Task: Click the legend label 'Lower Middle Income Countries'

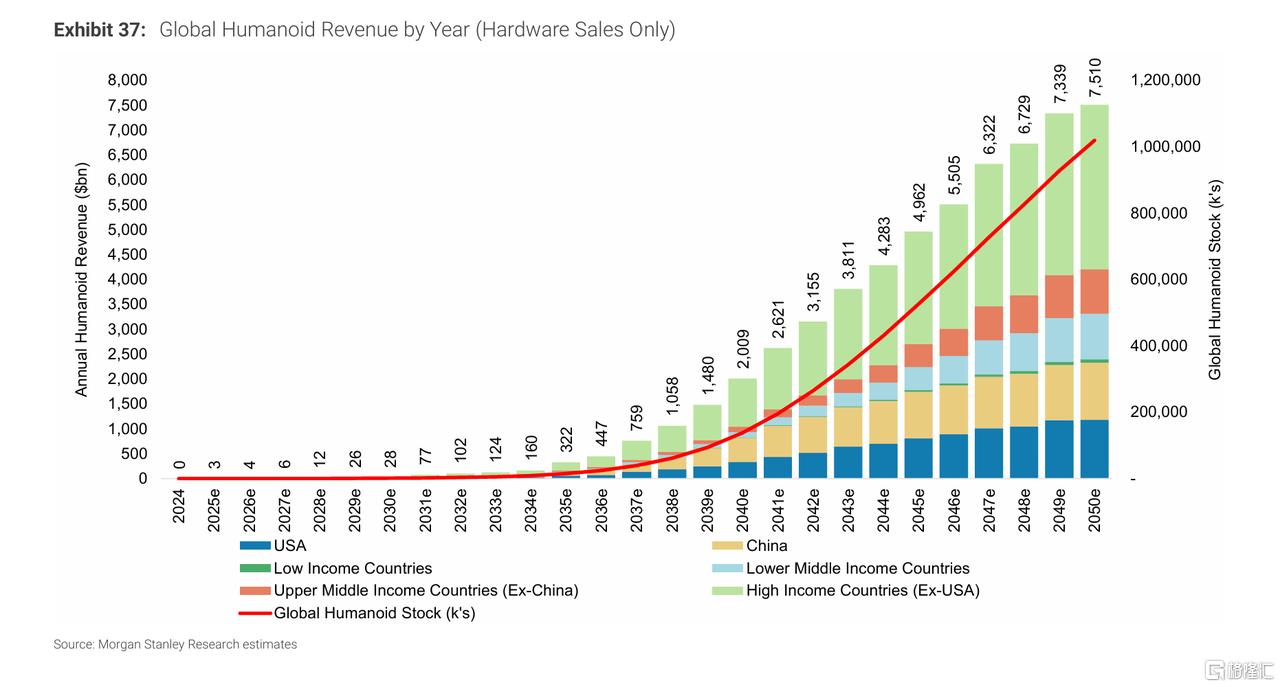Action: [858, 568]
